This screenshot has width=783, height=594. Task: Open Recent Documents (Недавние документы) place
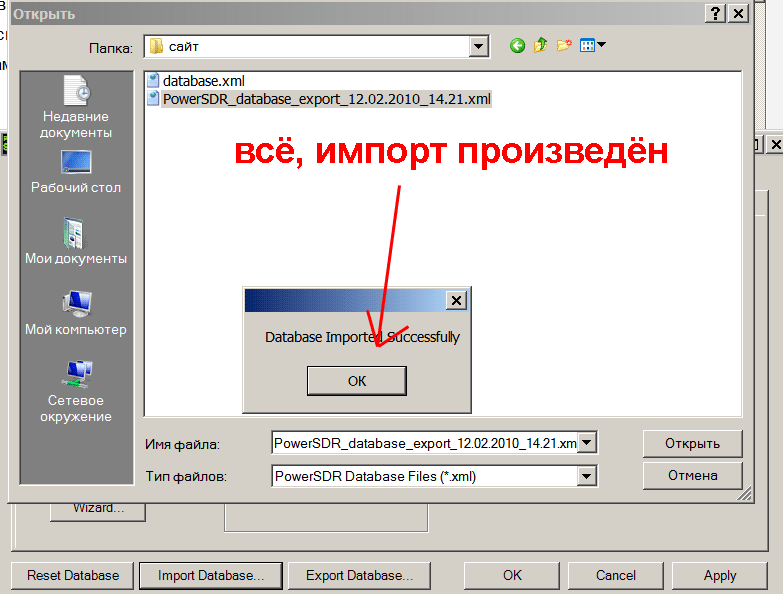point(76,107)
